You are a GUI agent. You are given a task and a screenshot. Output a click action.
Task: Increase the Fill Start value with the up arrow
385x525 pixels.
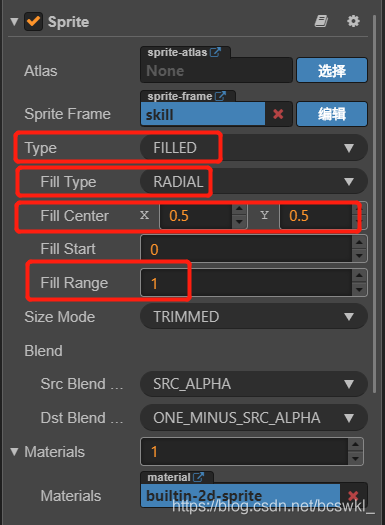pos(359,242)
